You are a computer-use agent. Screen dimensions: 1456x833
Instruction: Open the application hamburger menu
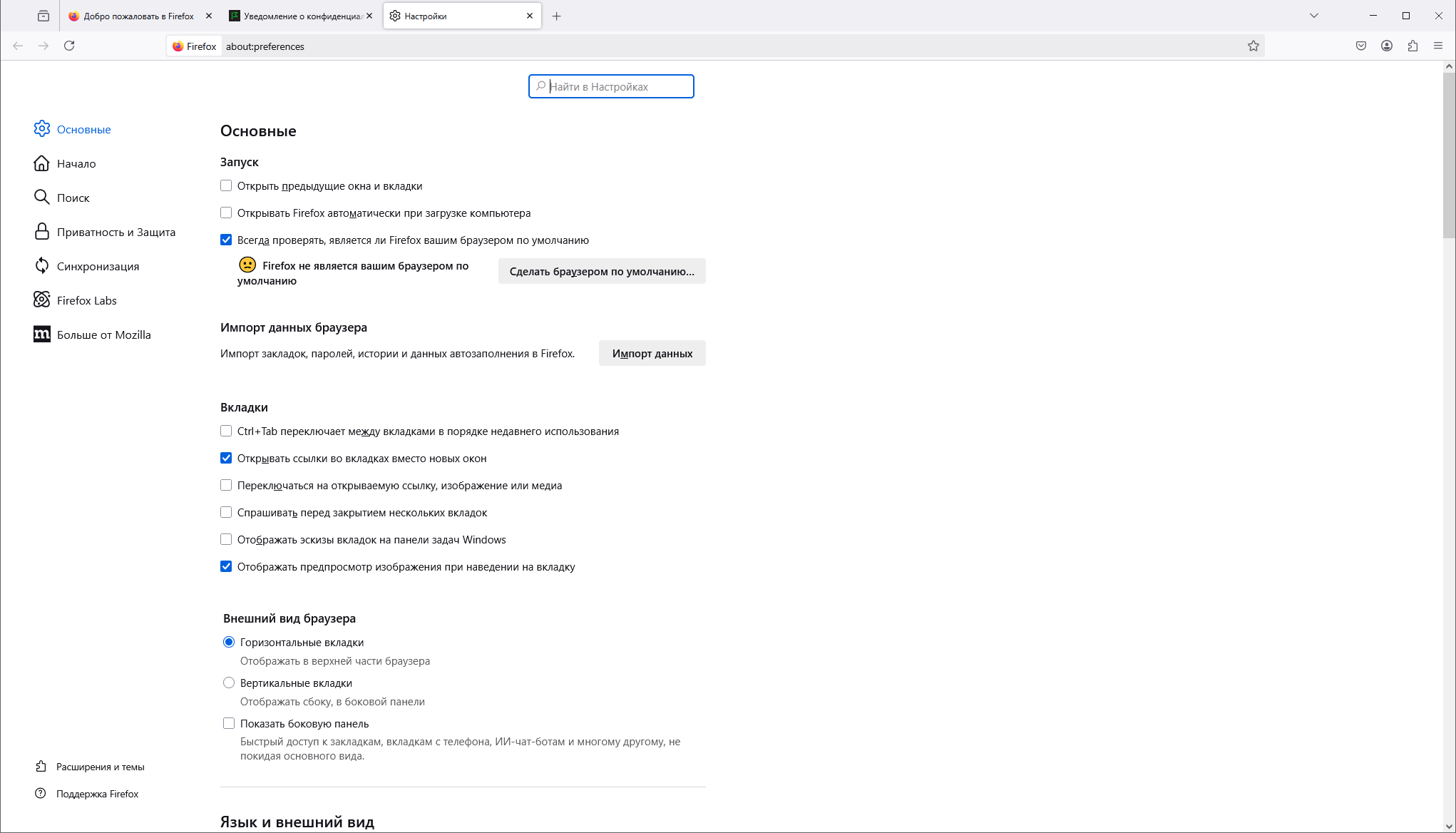click(x=1438, y=46)
